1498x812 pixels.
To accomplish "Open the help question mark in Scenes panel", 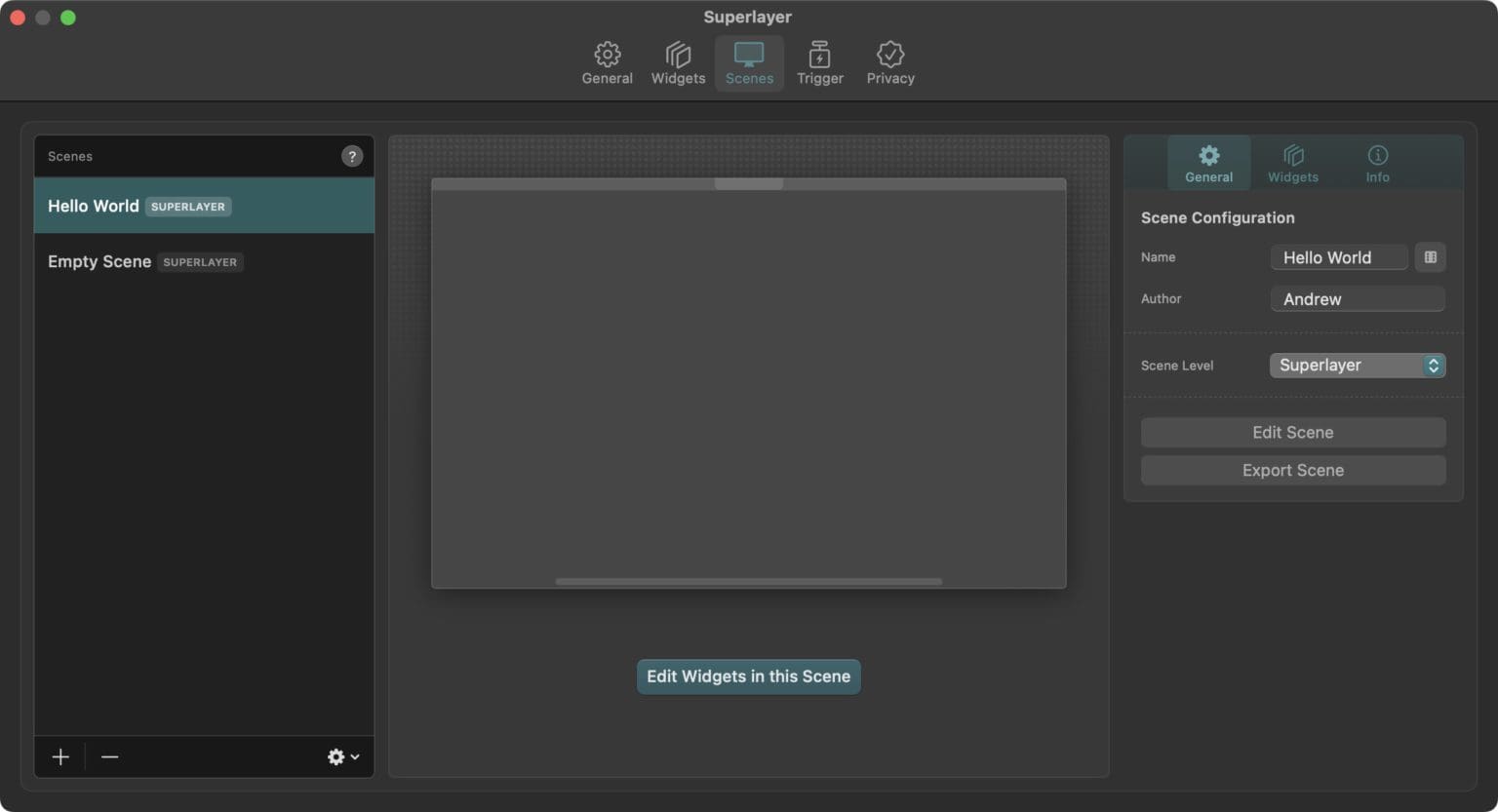I will (x=351, y=156).
